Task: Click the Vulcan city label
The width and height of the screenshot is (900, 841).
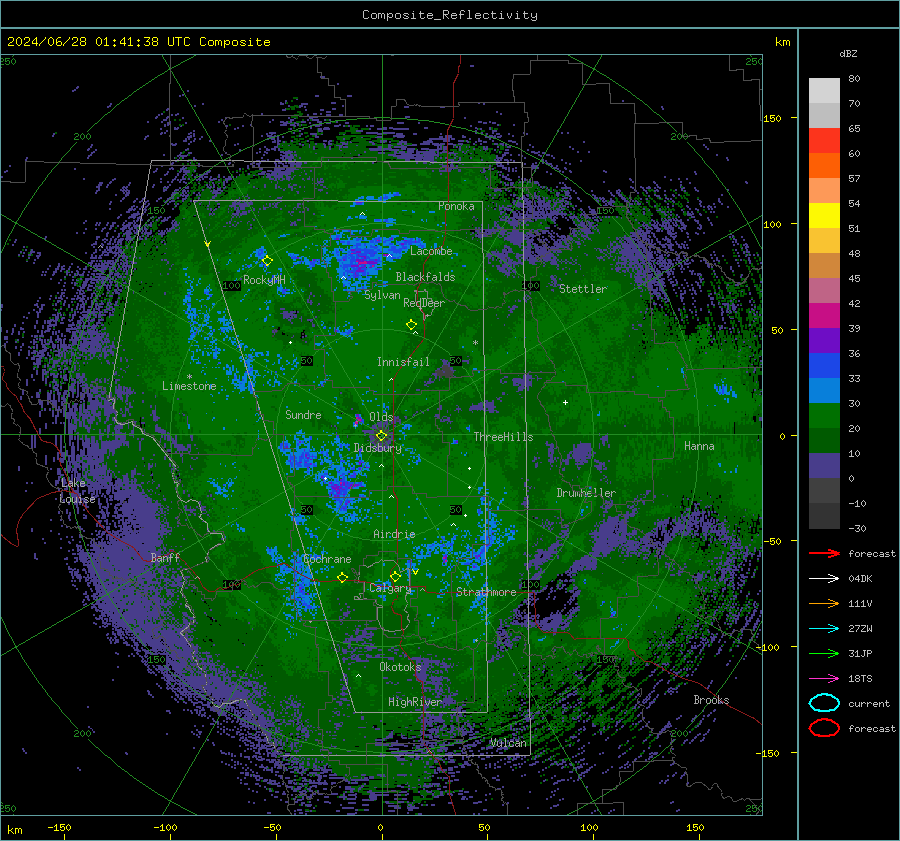Action: pos(509,743)
